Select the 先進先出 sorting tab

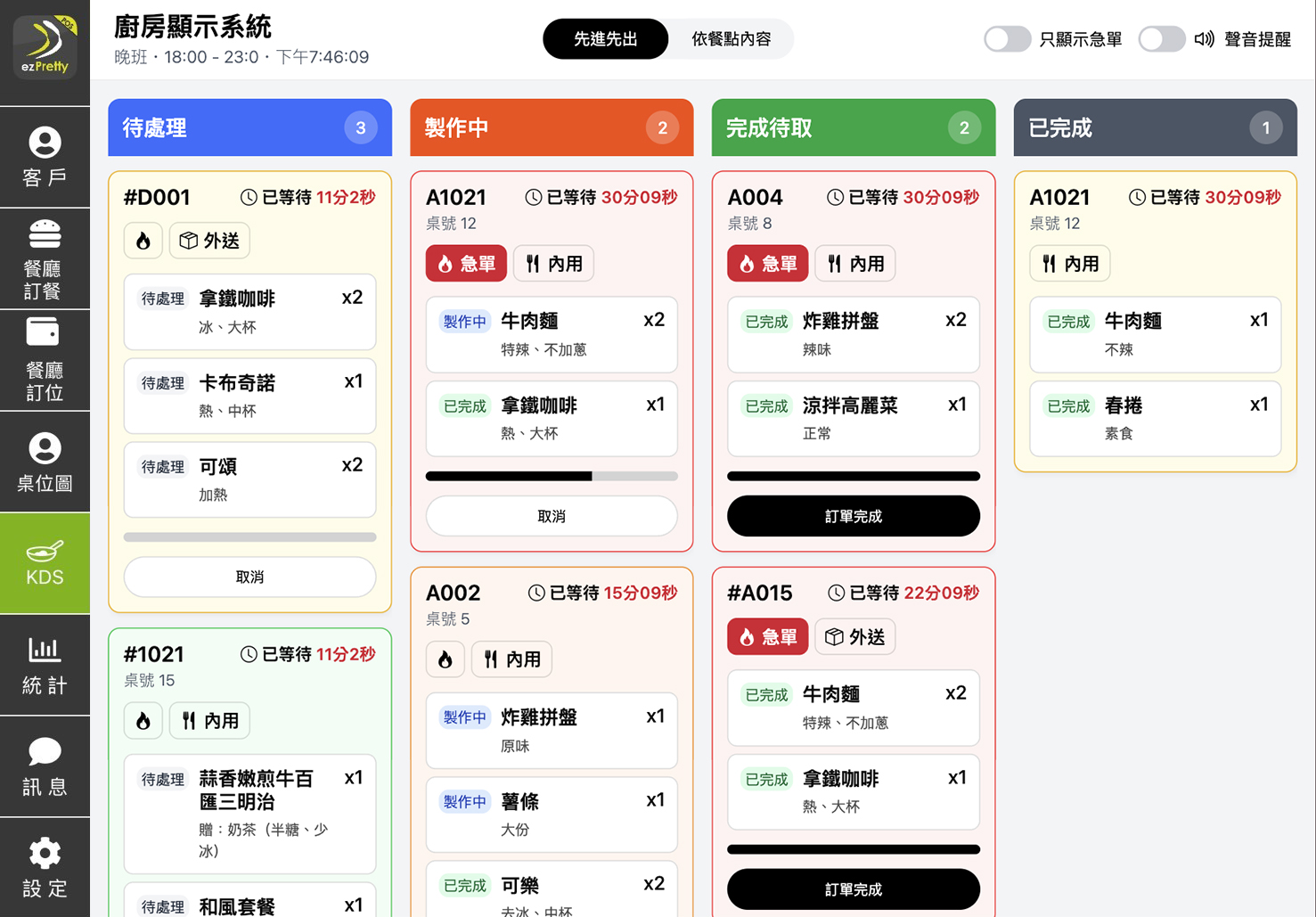tap(606, 39)
